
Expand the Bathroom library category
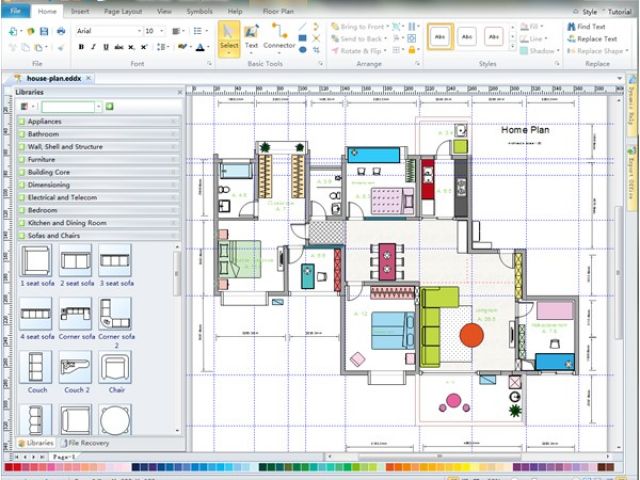pyautogui.click(x=43, y=134)
